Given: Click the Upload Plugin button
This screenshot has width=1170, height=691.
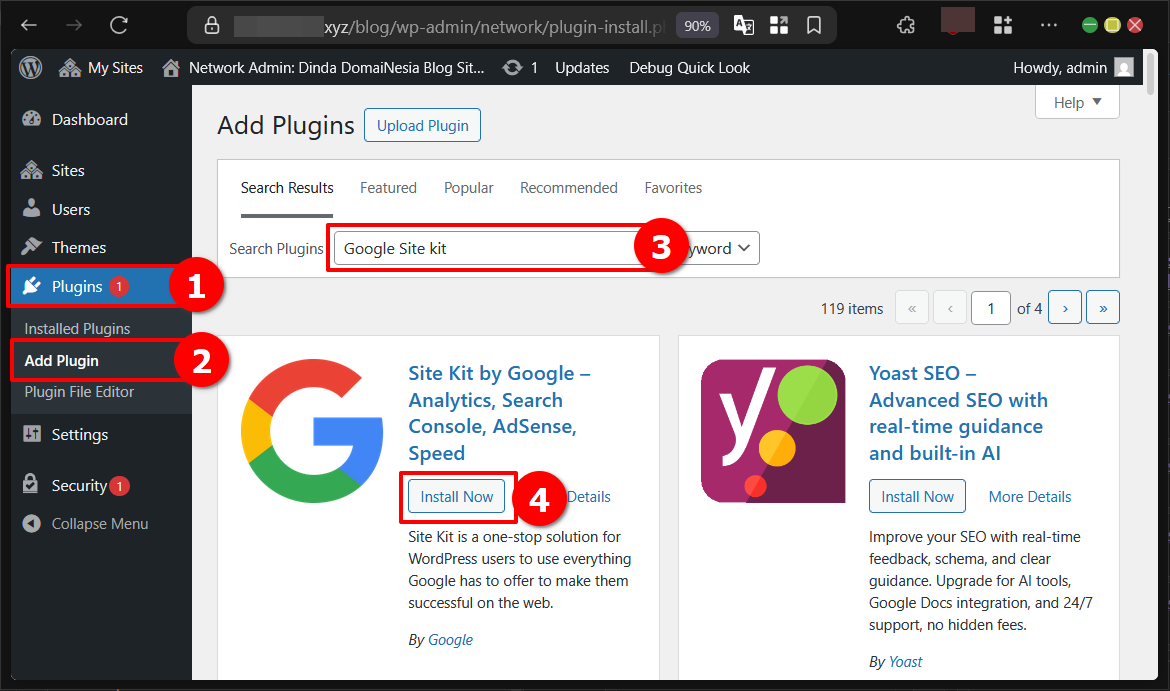Looking at the screenshot, I should click(x=422, y=125).
